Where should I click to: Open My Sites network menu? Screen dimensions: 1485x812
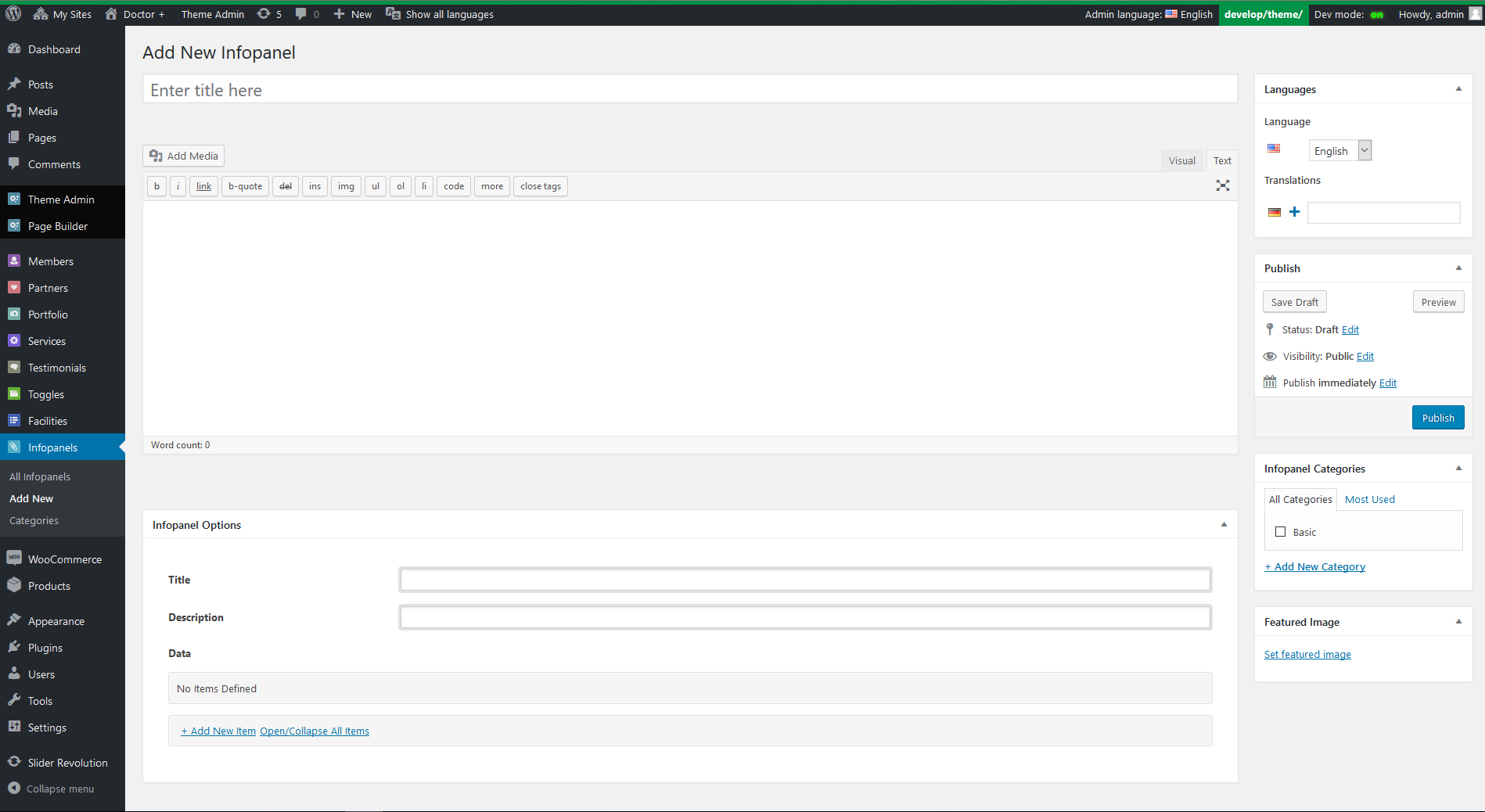click(x=63, y=14)
